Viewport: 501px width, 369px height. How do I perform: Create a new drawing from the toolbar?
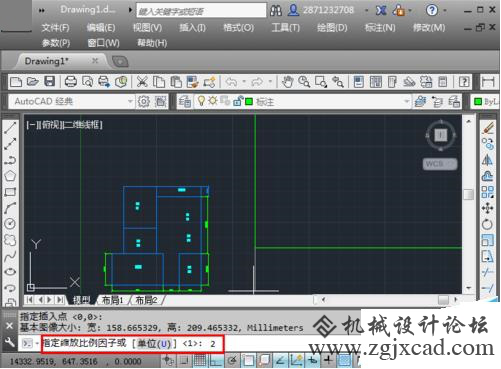[x=16, y=82]
